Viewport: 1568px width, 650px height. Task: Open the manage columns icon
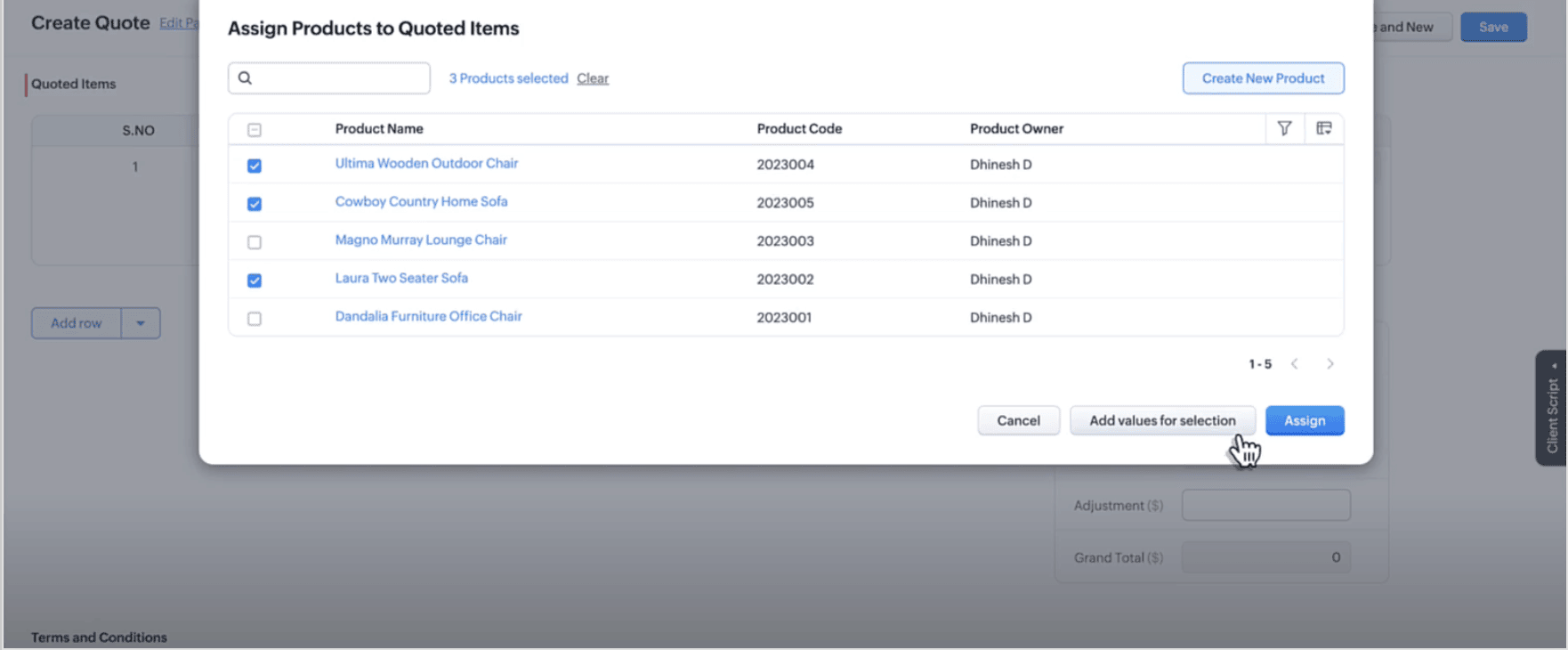click(1323, 129)
